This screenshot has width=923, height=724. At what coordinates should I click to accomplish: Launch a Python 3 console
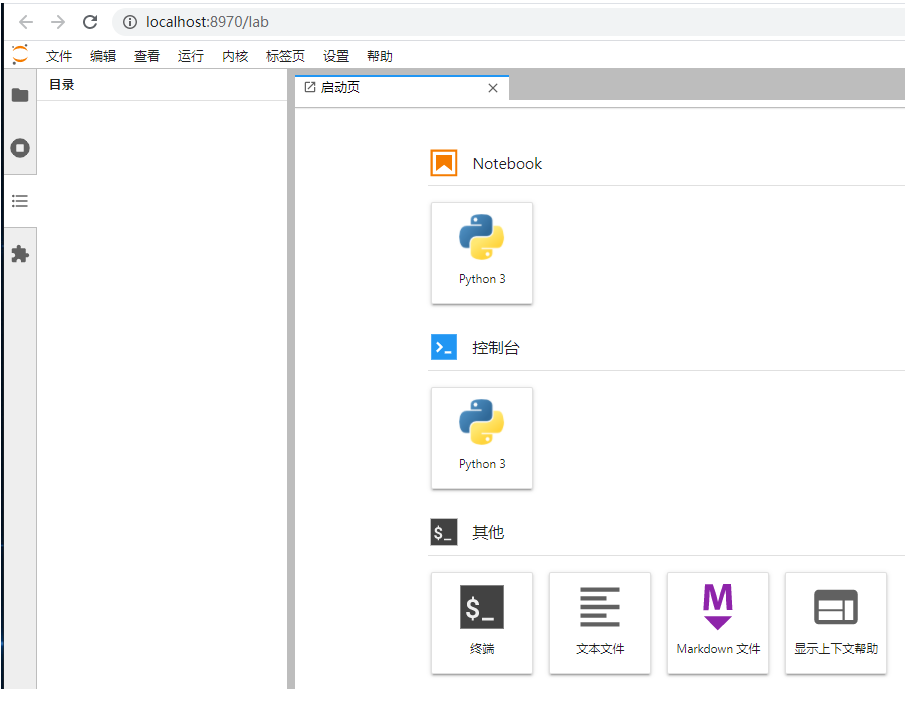(481, 438)
